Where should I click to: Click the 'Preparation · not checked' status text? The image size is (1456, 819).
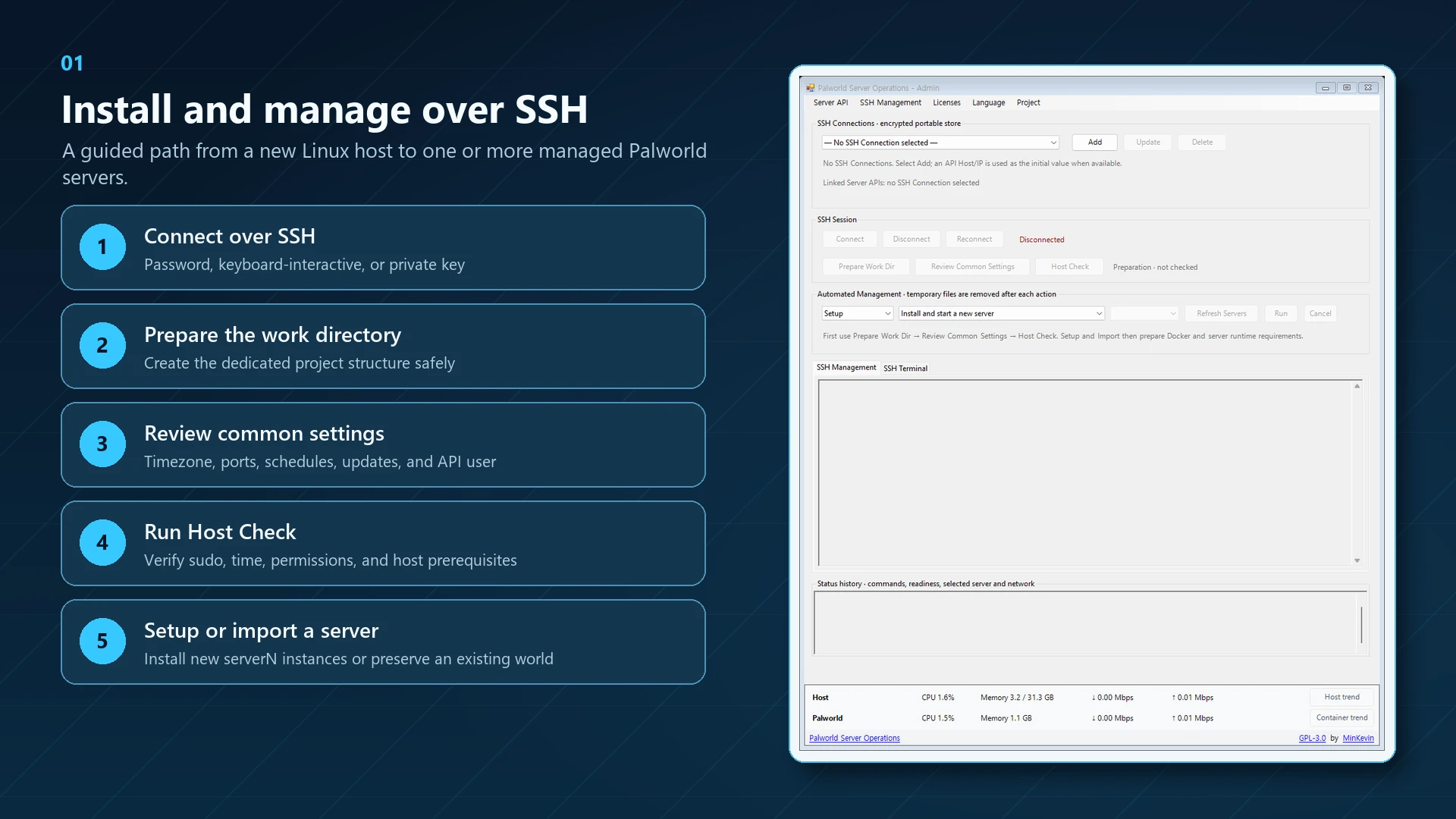point(1155,268)
